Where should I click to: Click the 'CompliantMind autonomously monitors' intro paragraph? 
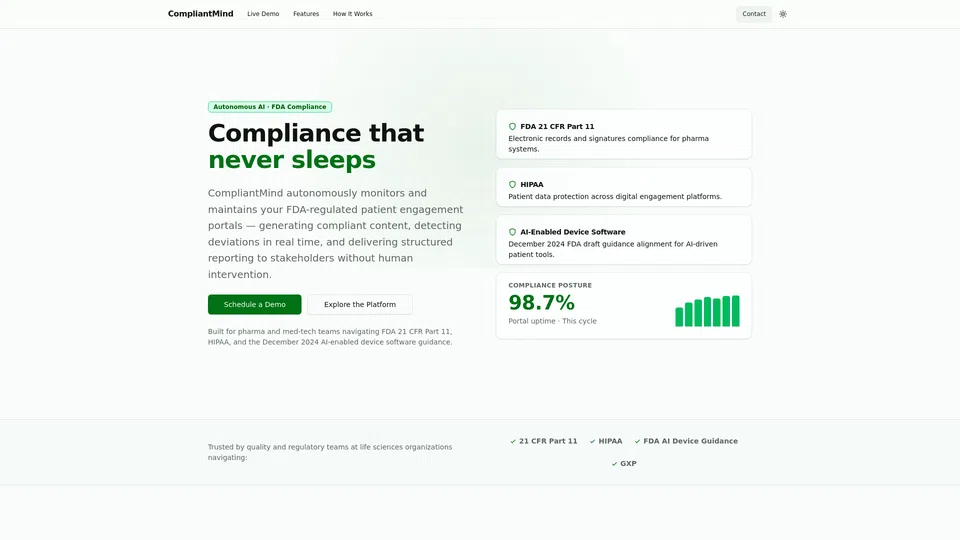point(336,234)
